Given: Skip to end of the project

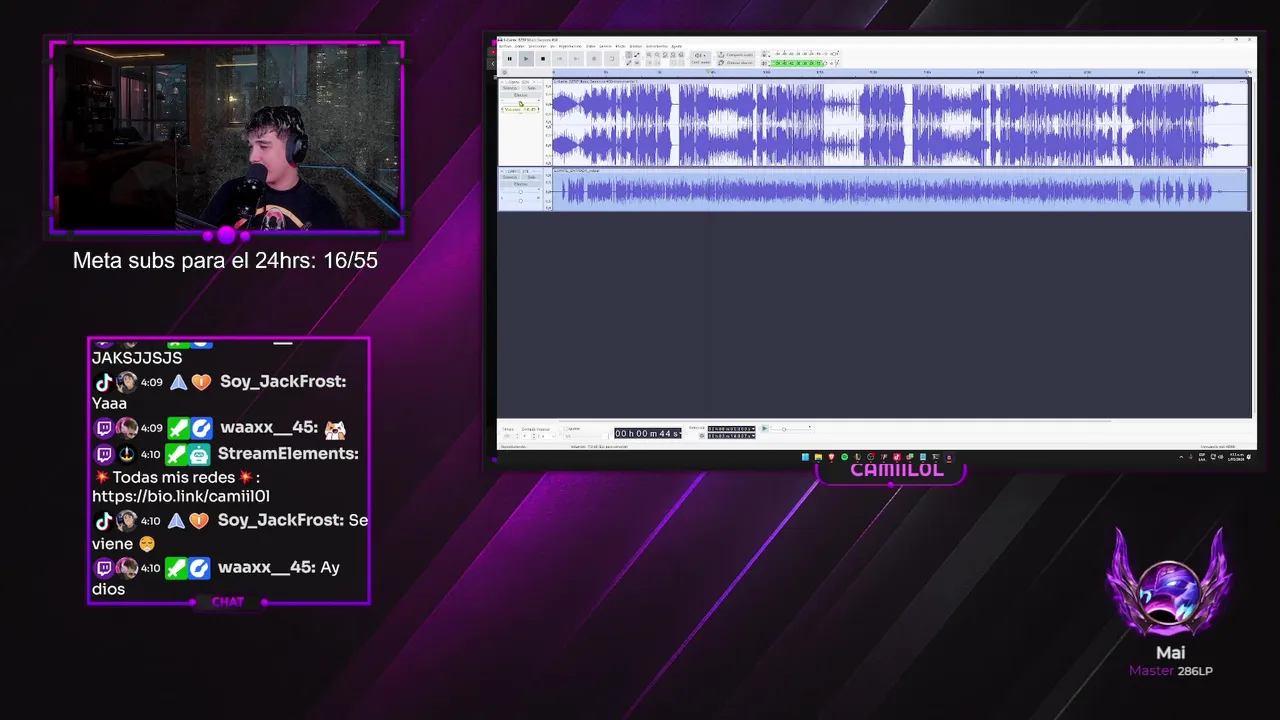Looking at the screenshot, I should click(x=576, y=58).
